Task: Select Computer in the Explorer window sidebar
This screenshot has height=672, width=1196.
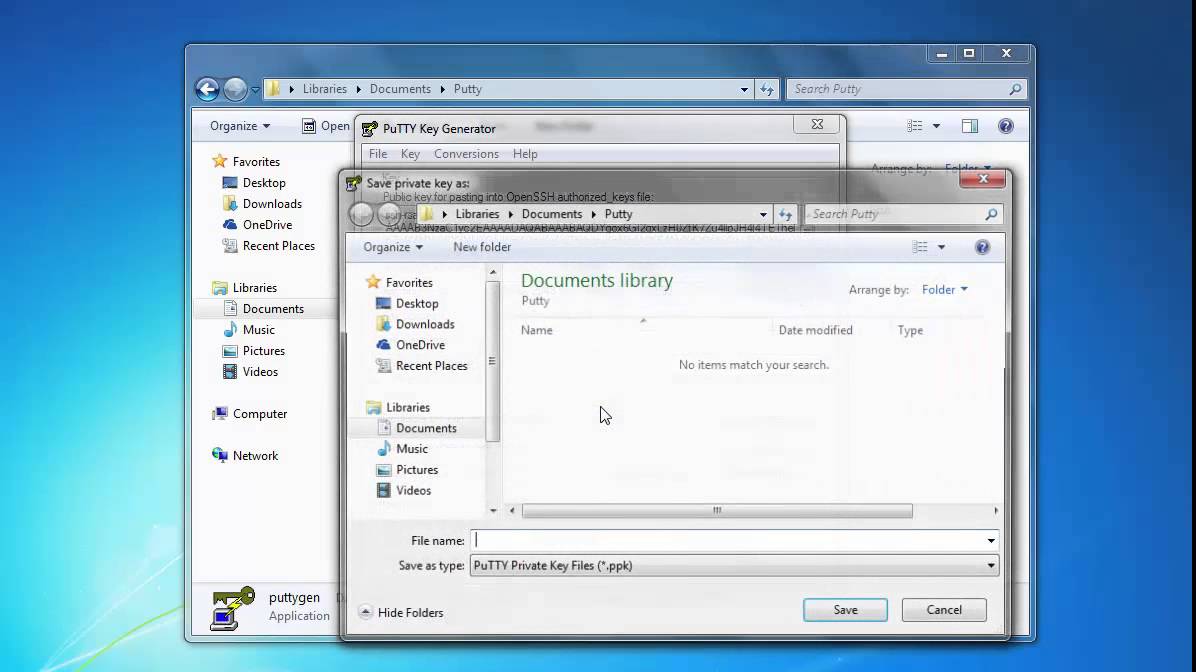Action: tap(259, 413)
